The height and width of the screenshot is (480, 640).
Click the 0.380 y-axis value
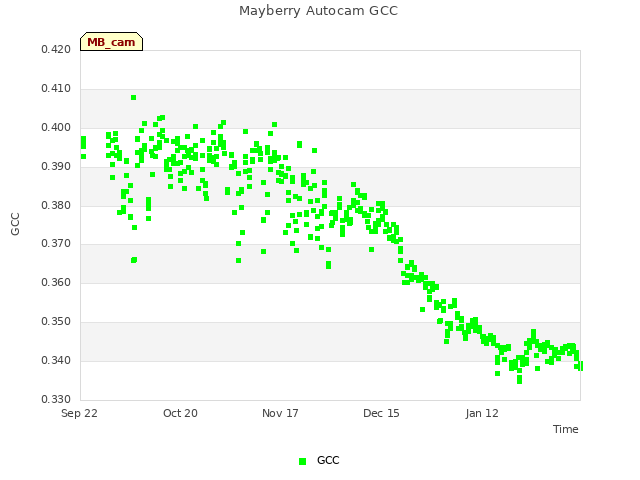[x=56, y=205]
